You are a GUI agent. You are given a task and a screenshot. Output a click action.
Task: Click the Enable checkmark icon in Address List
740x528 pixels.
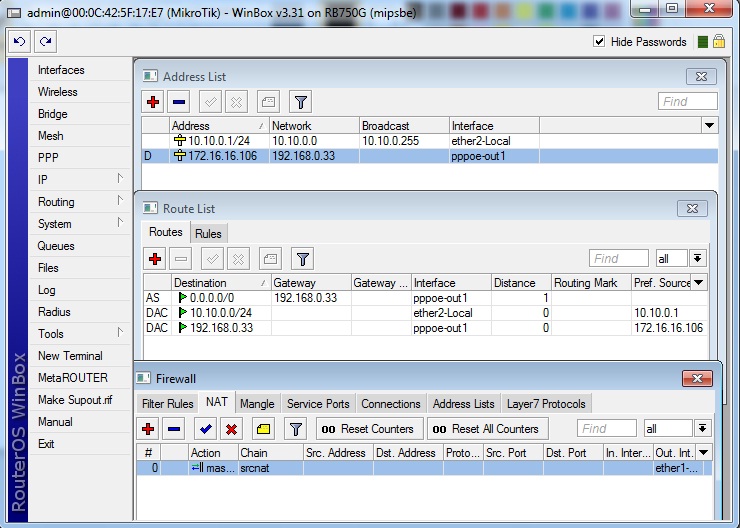[x=210, y=102]
